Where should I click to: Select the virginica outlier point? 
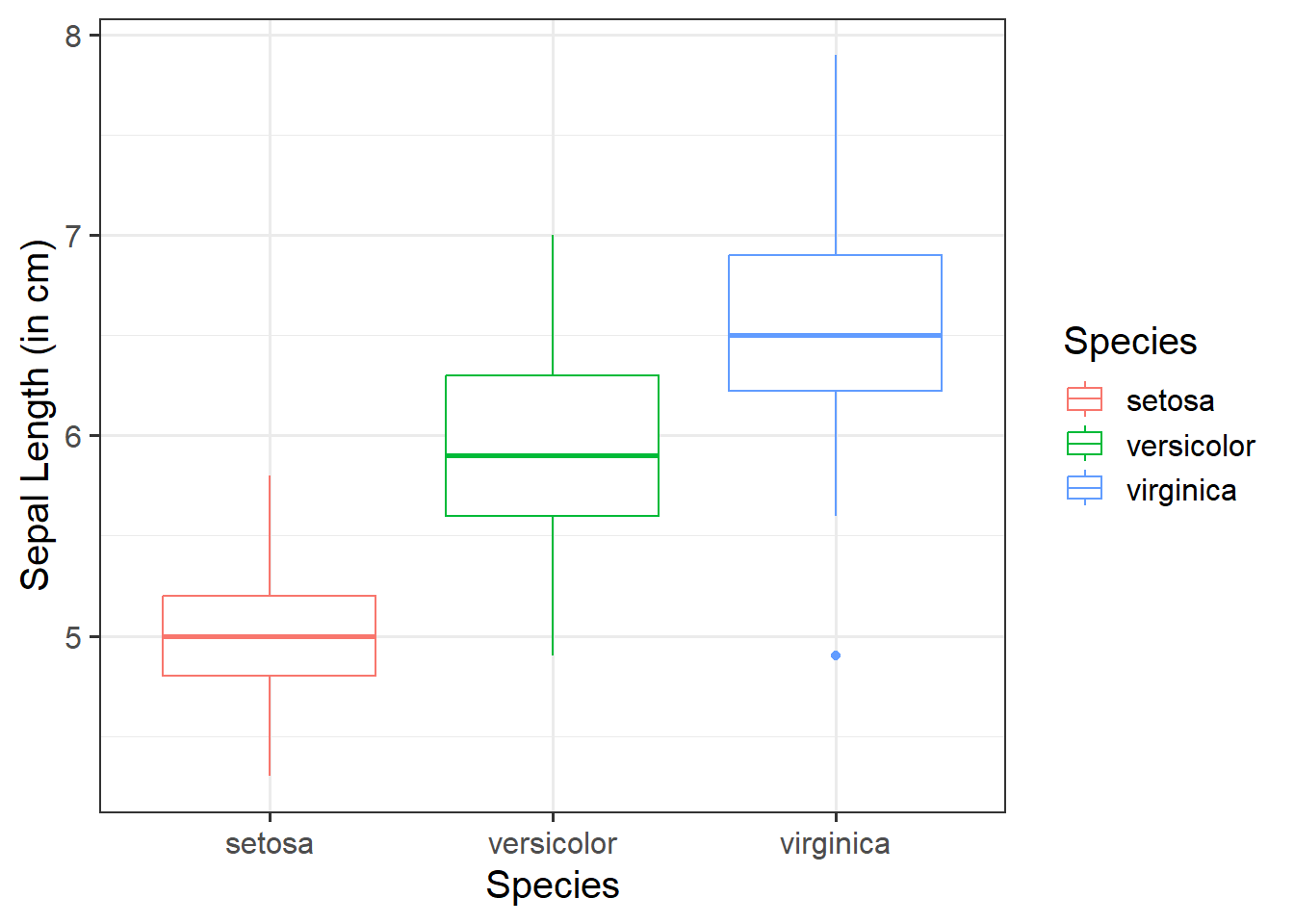click(x=836, y=655)
